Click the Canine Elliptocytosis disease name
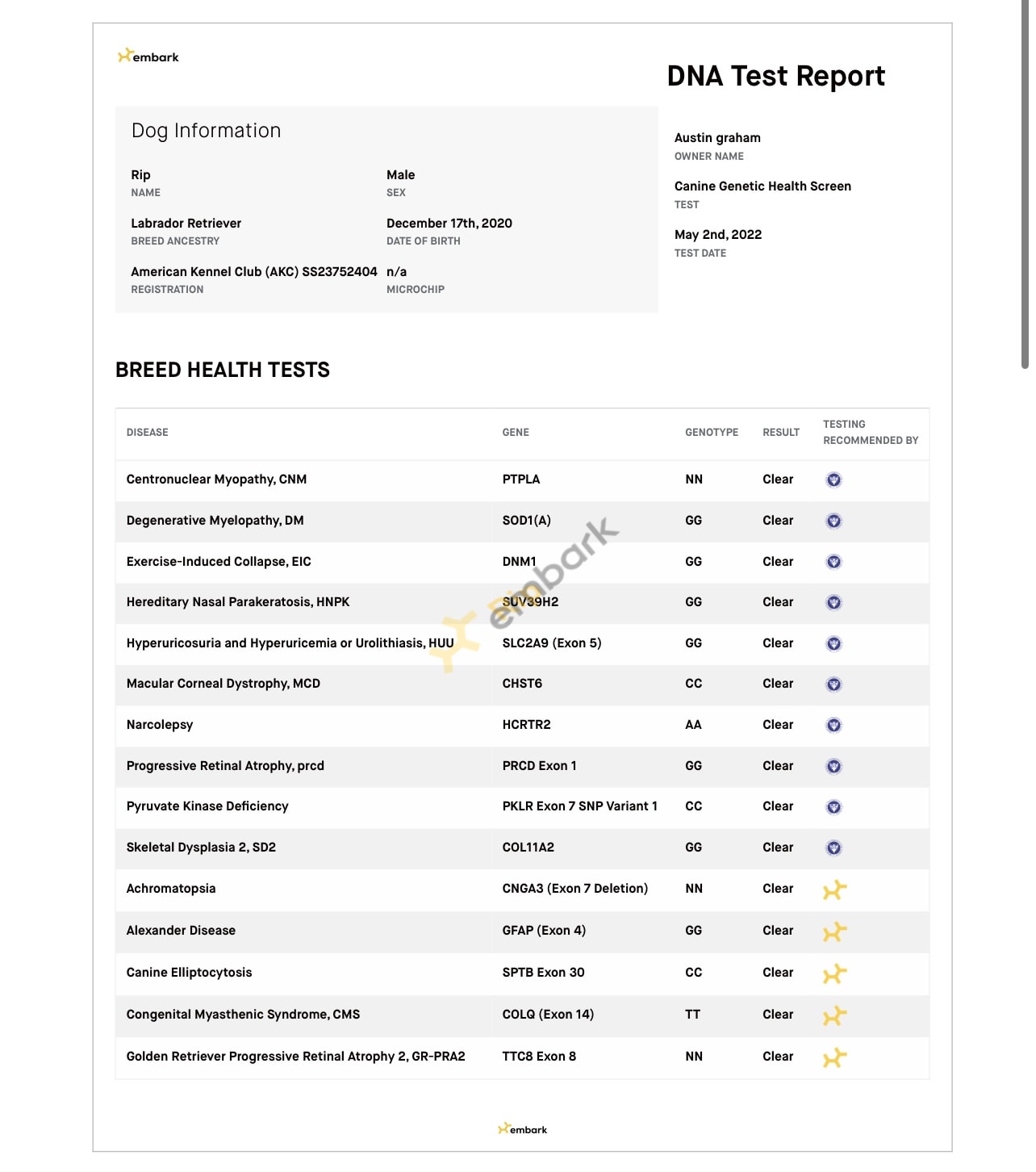Image resolution: width=1036 pixels, height=1172 pixels. click(189, 973)
